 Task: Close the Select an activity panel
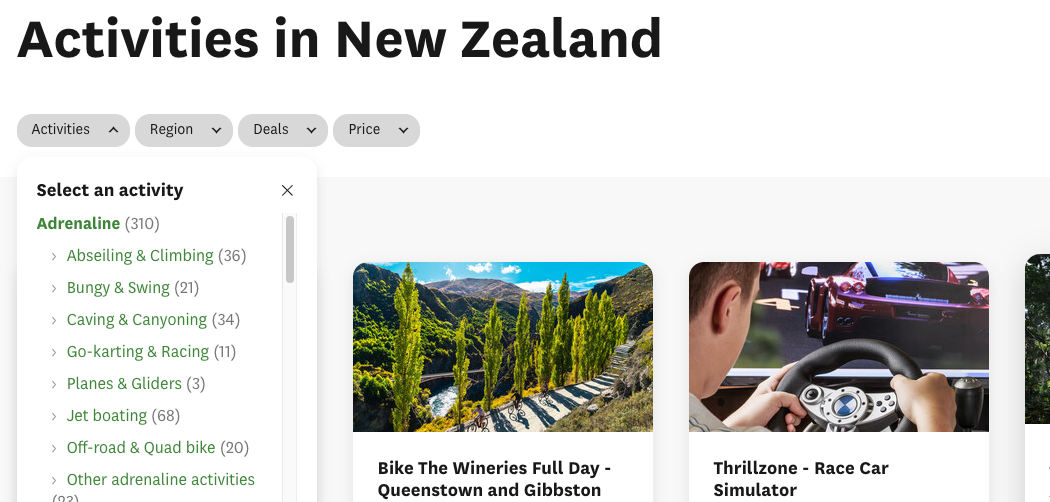(287, 190)
